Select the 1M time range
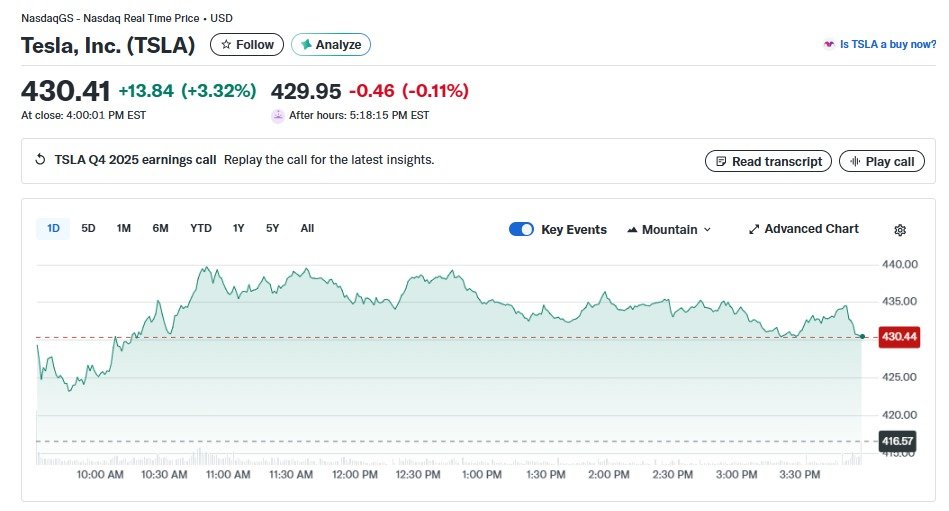This screenshot has height=511, width=949. point(124,228)
